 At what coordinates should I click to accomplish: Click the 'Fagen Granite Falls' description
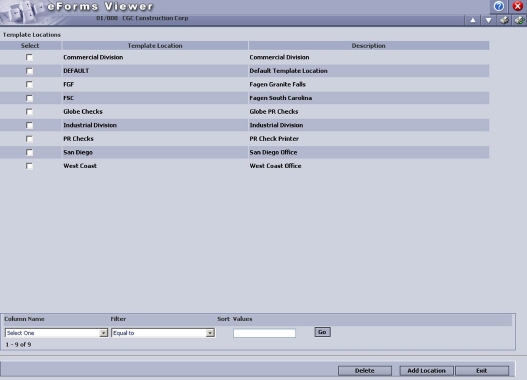pyautogui.click(x=278, y=84)
